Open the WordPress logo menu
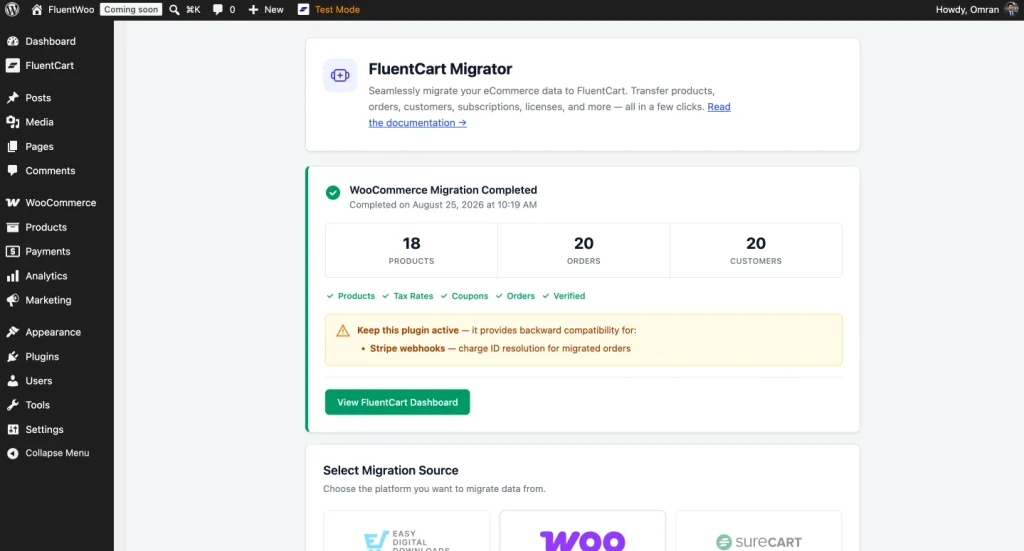 (x=12, y=9)
